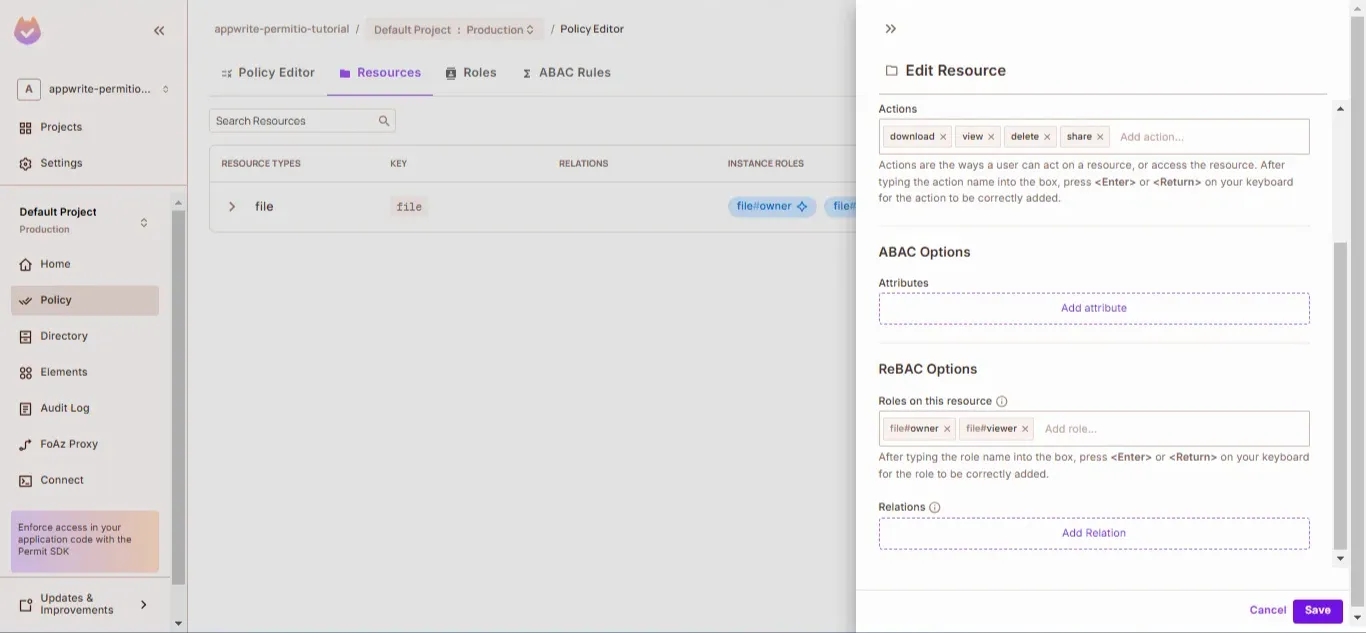Click the Add role input field
This screenshot has width=1366, height=633.
(x=1172, y=429)
